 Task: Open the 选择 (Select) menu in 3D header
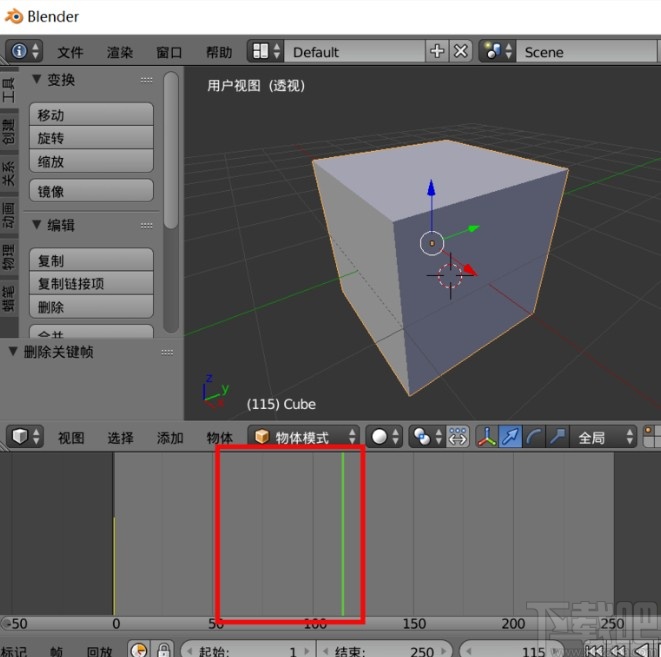[x=120, y=438]
